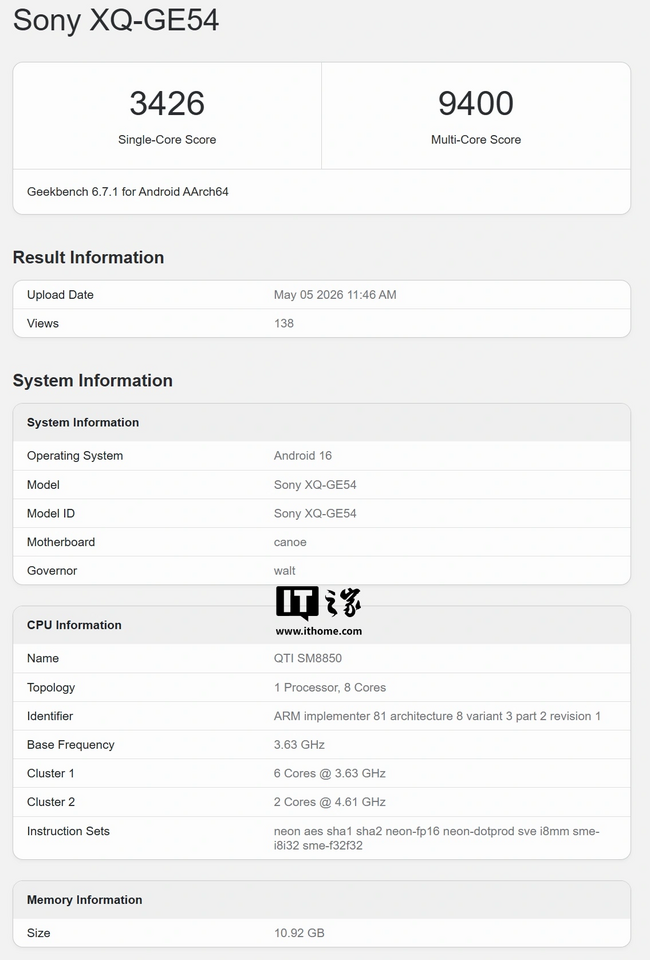Click the Instruction Sets value text
The image size is (650, 960).
436,838
